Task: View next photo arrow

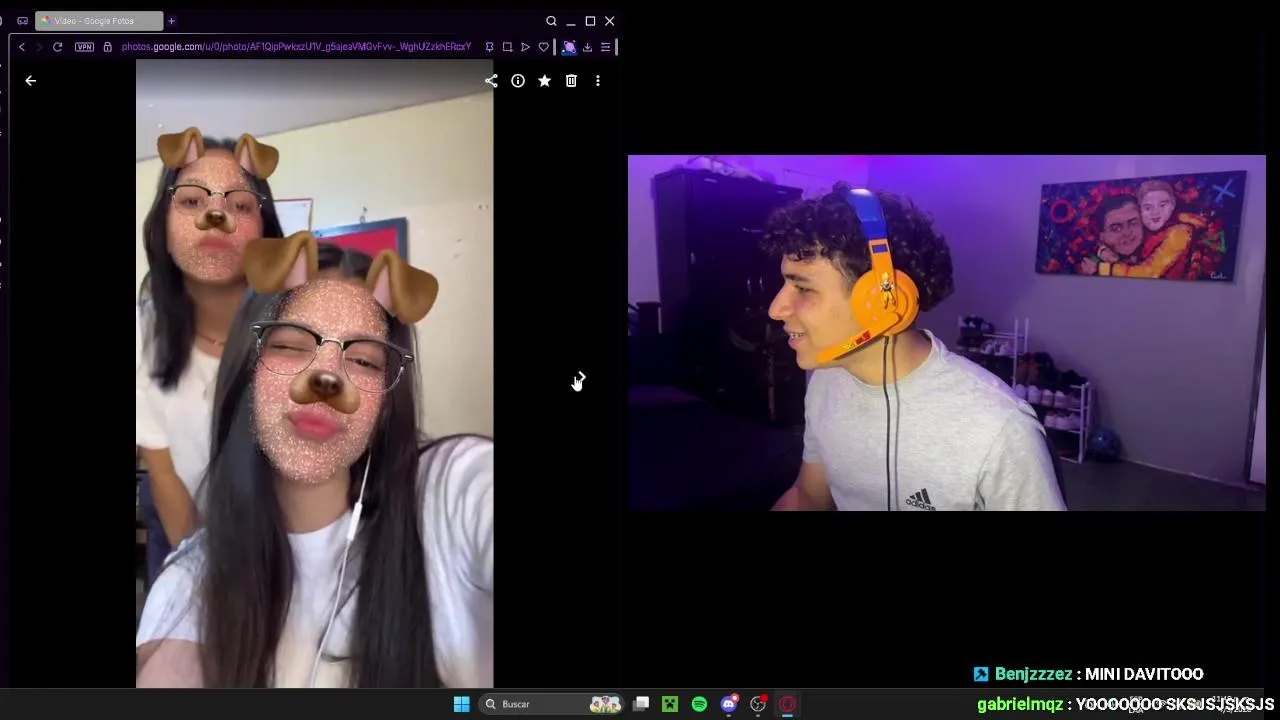Action: [x=580, y=377]
